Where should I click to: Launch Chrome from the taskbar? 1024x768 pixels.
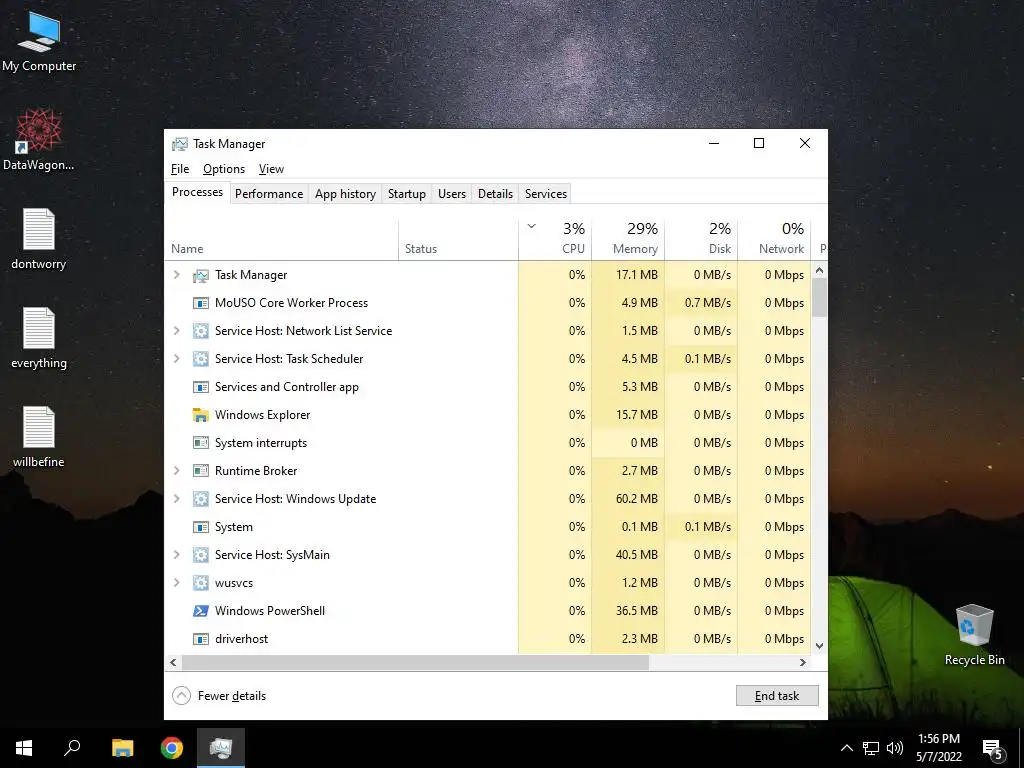[172, 748]
